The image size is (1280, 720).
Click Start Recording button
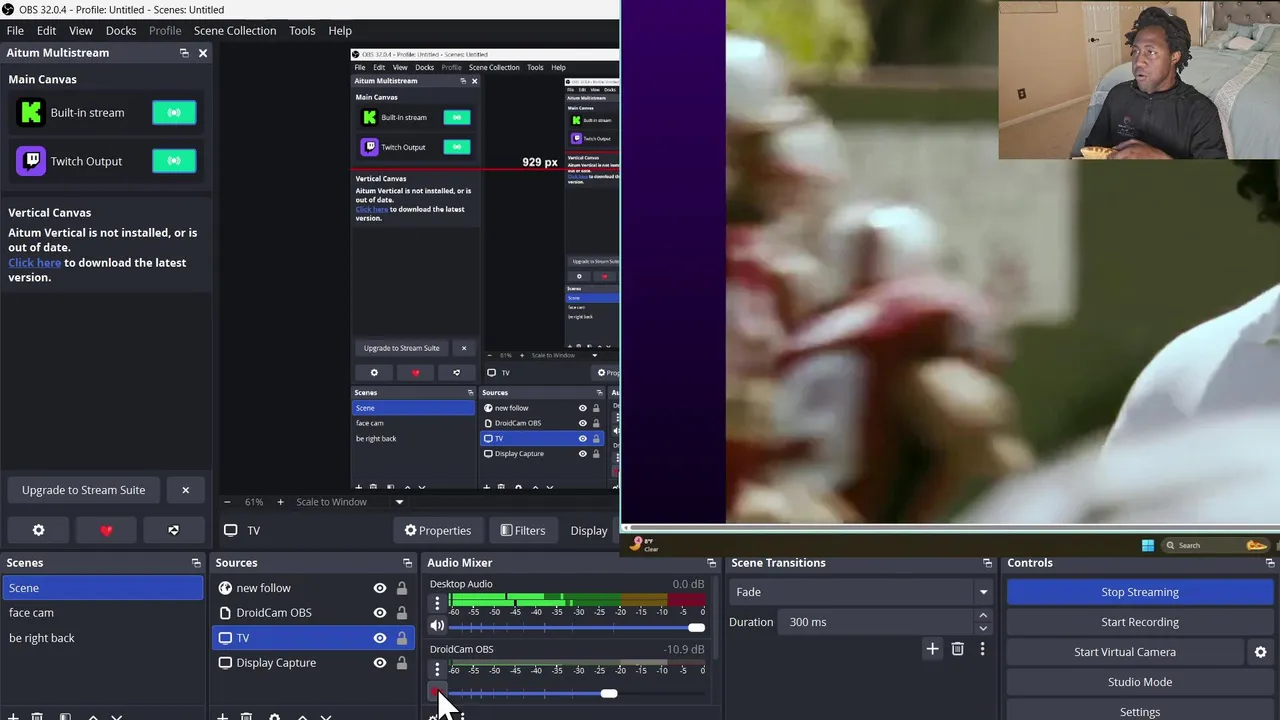1140,622
